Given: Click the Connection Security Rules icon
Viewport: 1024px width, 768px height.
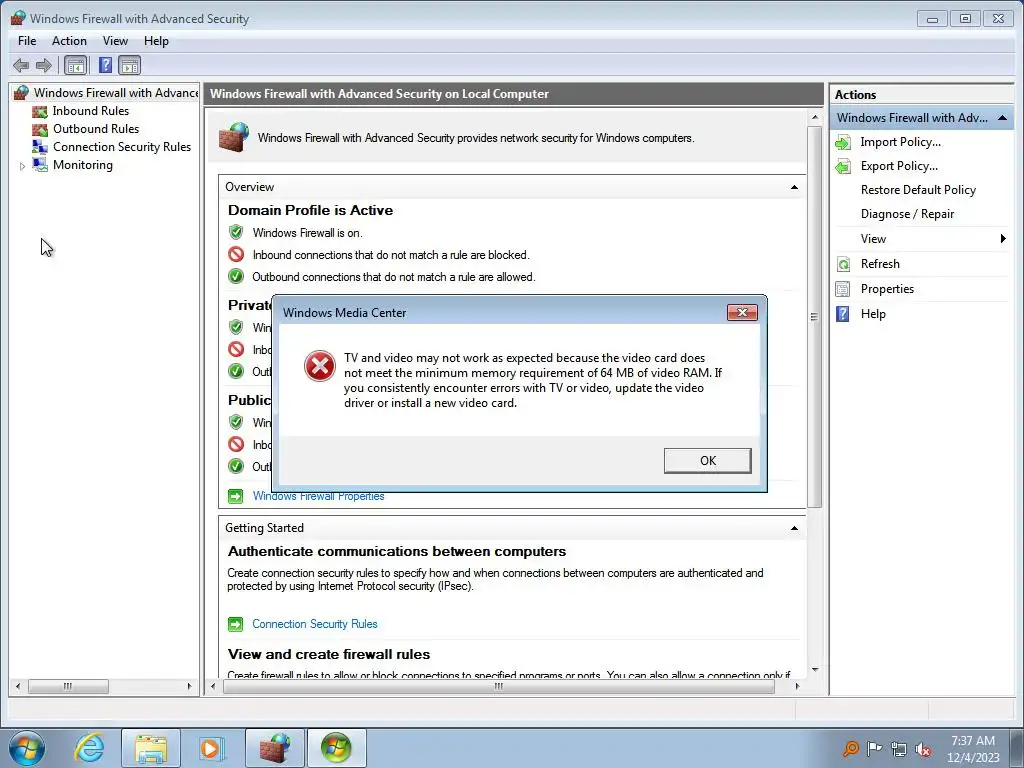Looking at the screenshot, I should tap(40, 147).
